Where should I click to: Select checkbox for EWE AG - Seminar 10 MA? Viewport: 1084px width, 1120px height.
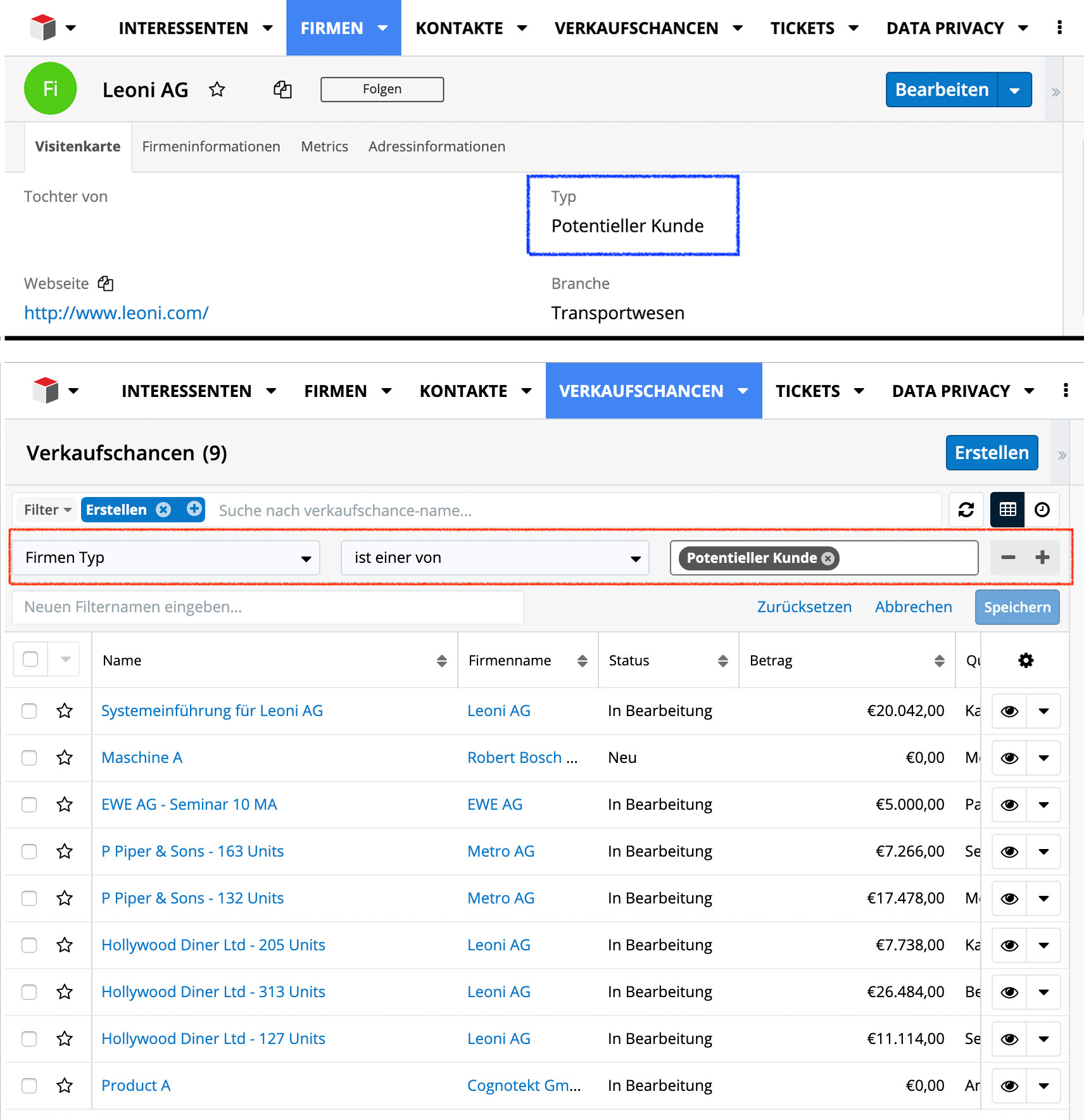[x=29, y=804]
